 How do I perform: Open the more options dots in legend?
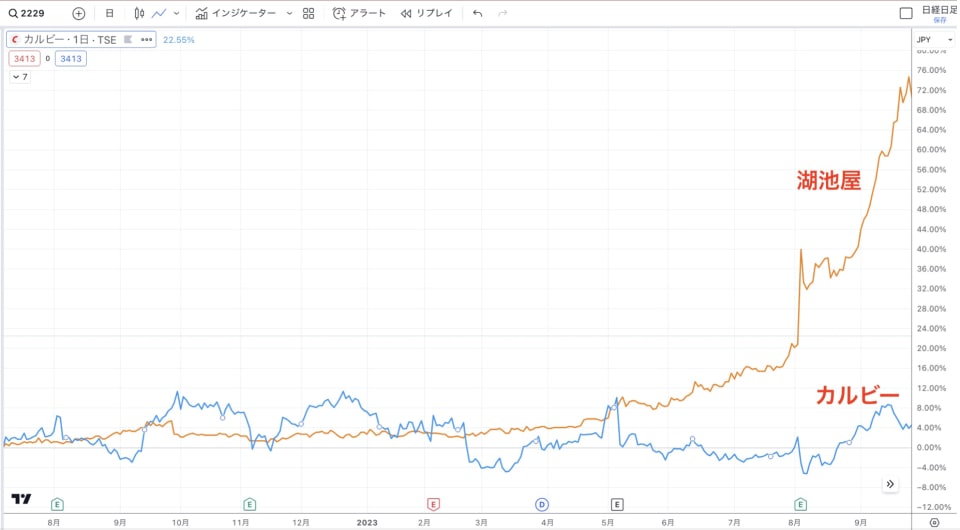[x=146, y=40]
